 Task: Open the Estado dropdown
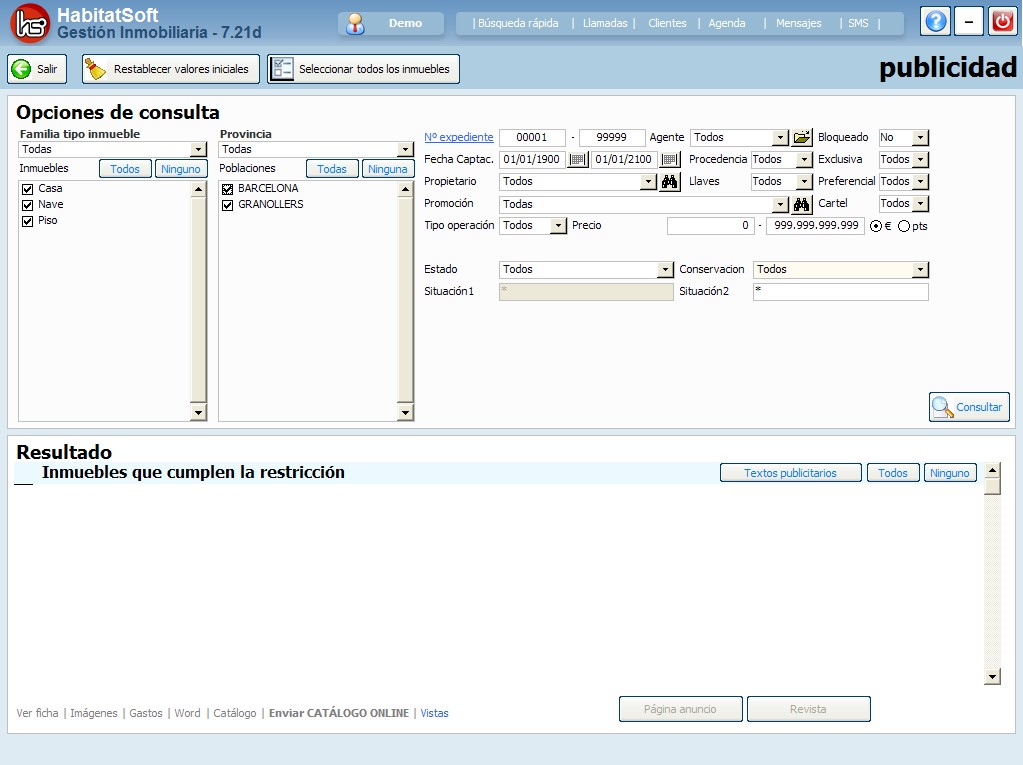click(x=665, y=270)
